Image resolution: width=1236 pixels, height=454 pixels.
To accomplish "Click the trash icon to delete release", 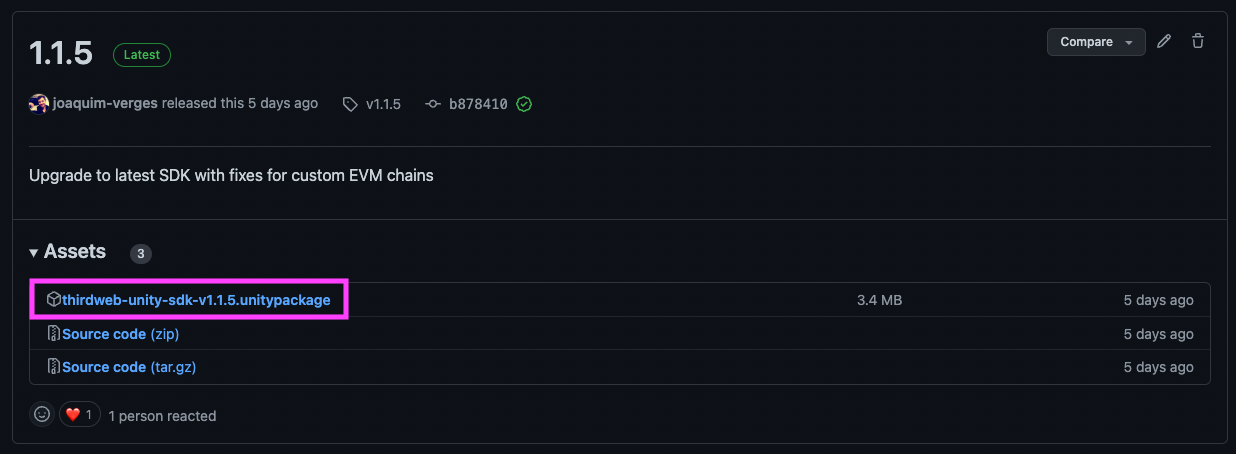I will (x=1198, y=42).
